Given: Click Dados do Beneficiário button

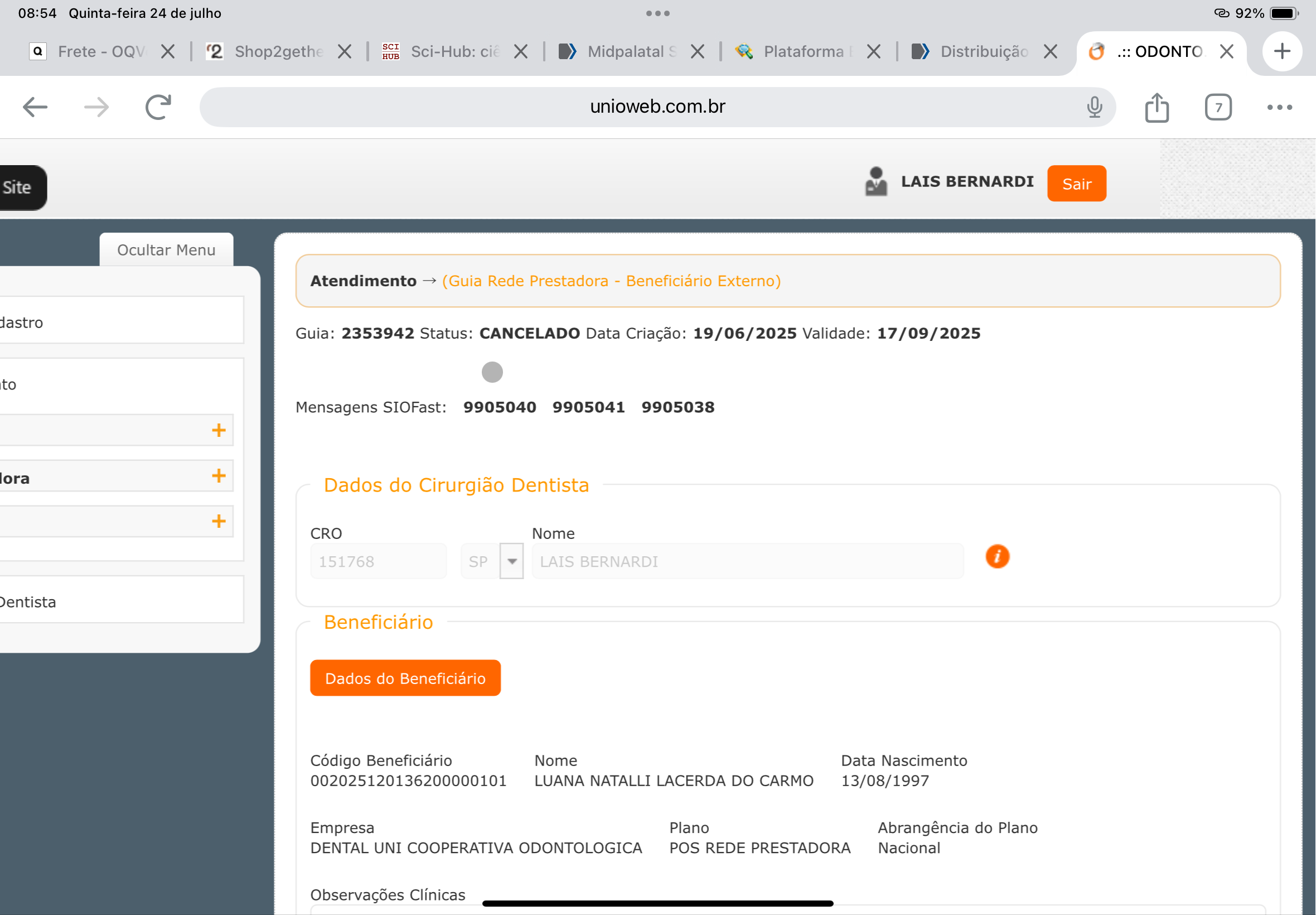Looking at the screenshot, I should [405, 678].
